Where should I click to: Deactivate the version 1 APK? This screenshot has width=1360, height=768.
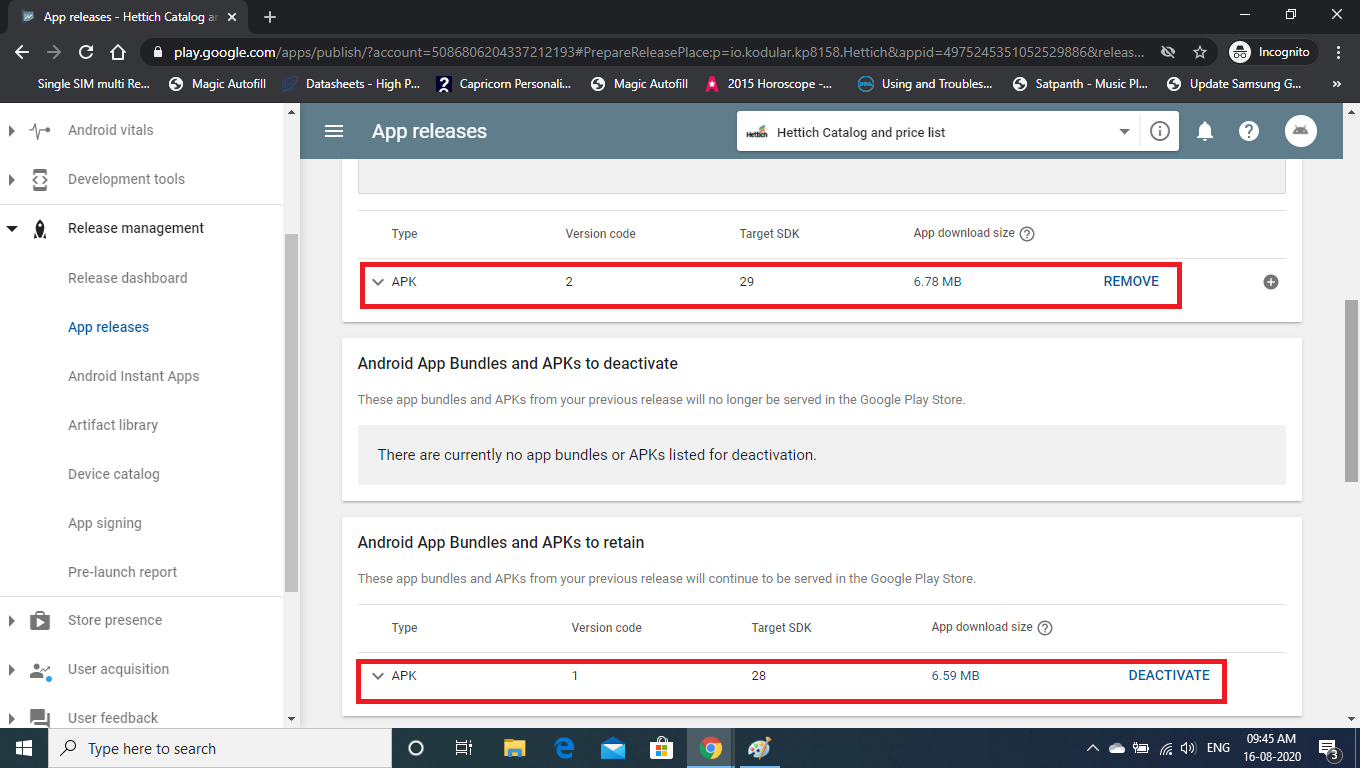coord(1169,676)
